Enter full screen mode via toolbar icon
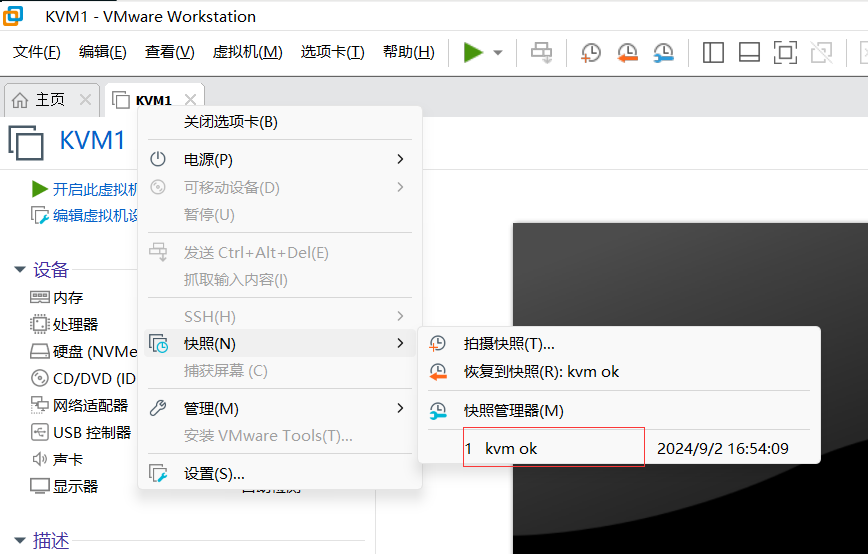The width and height of the screenshot is (868, 554). pos(785,53)
